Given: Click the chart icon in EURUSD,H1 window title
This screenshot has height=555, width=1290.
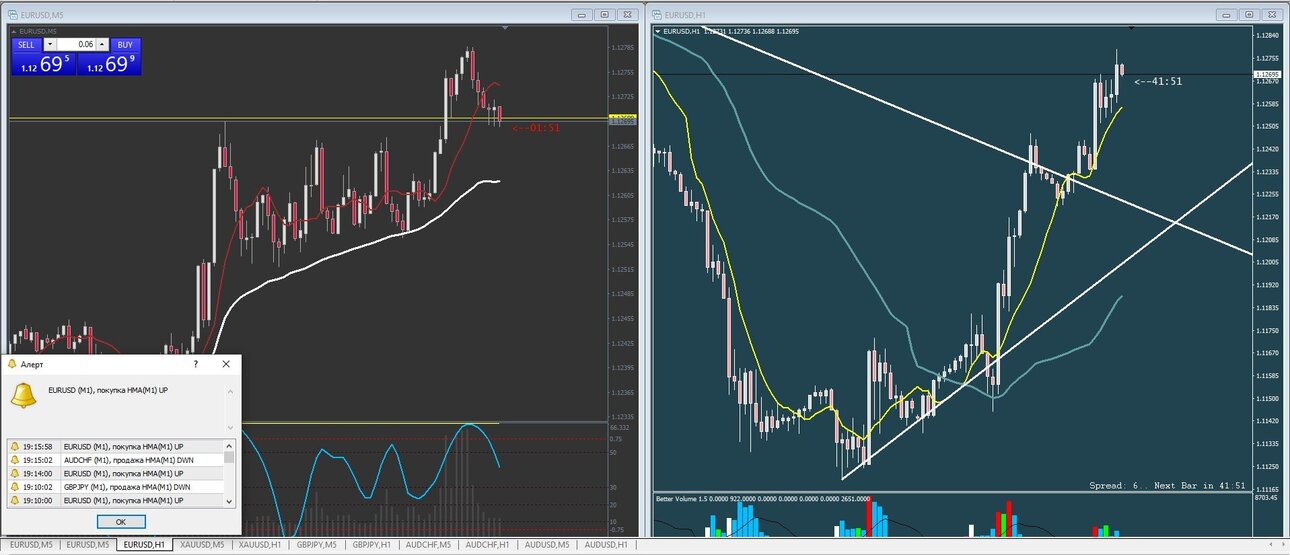Looking at the screenshot, I should [655, 14].
